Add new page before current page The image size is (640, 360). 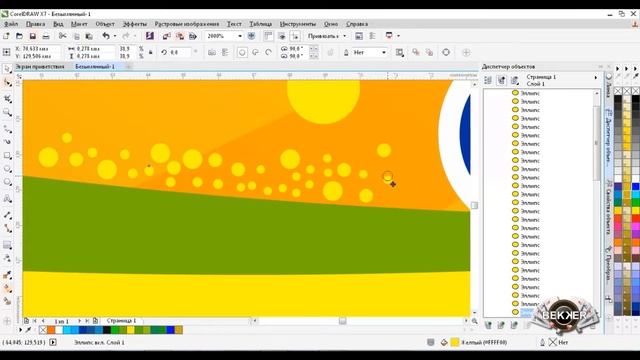[x=26, y=321]
